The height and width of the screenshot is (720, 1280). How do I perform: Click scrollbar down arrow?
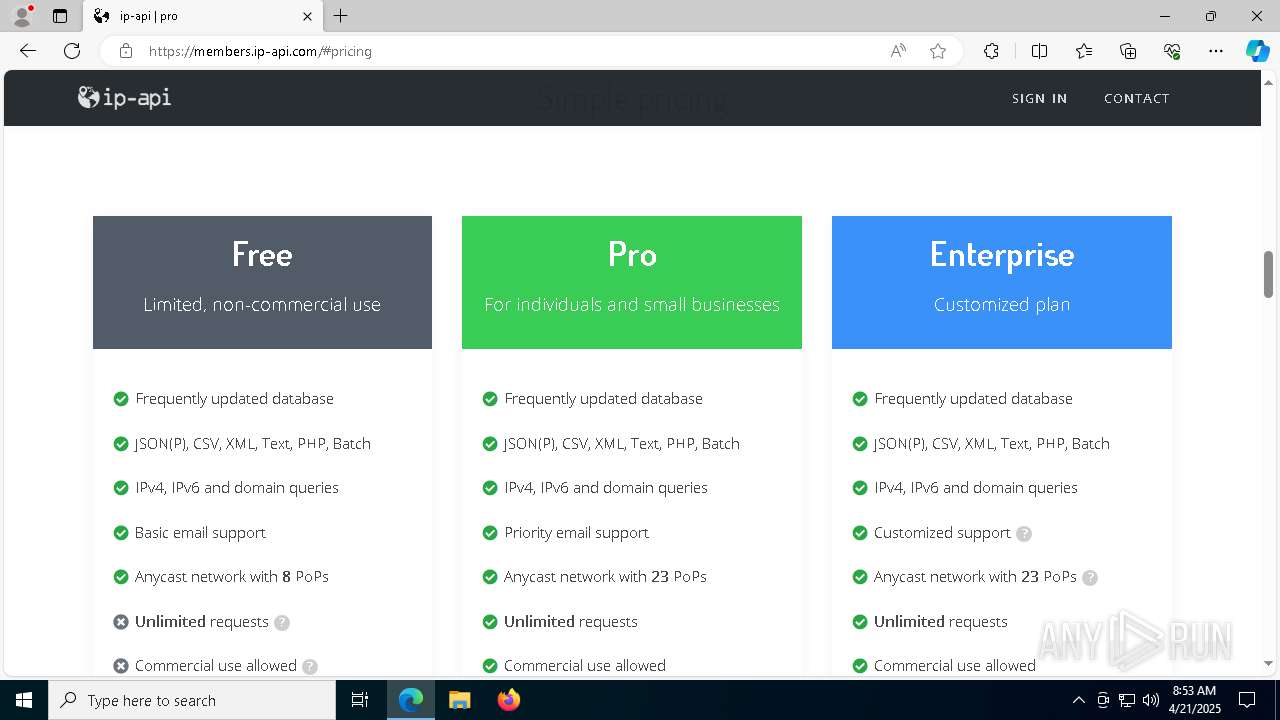[x=1268, y=663]
